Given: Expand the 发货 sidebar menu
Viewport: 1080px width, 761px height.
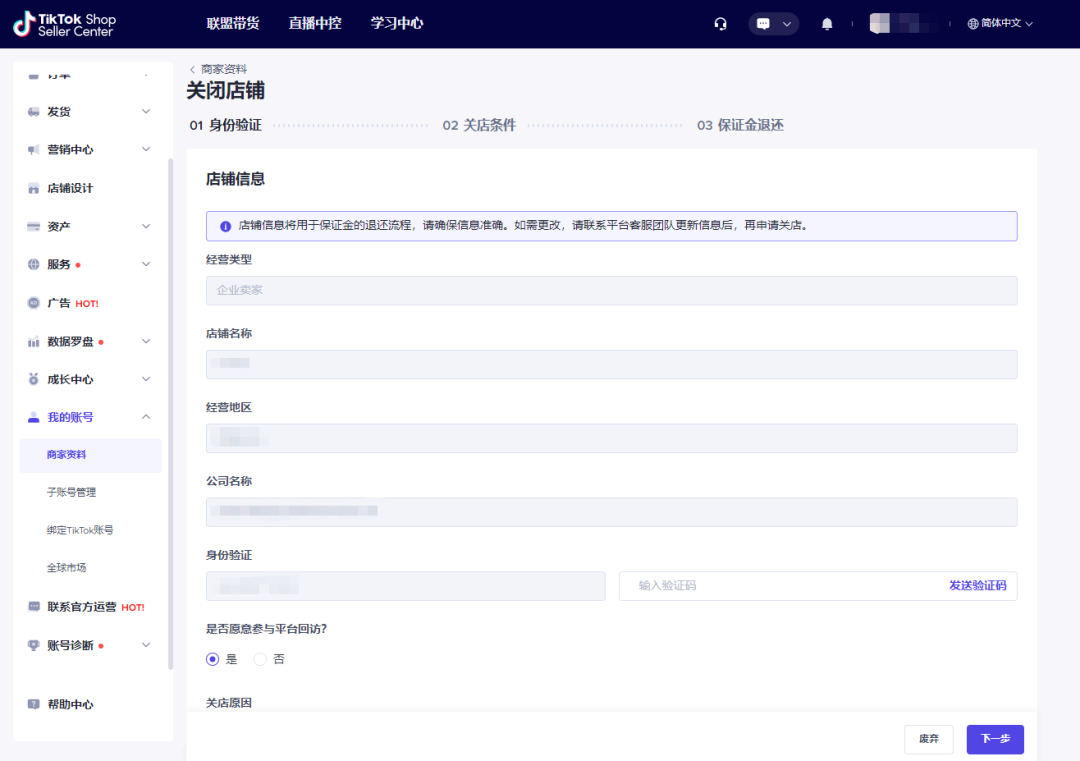Looking at the screenshot, I should tap(146, 111).
